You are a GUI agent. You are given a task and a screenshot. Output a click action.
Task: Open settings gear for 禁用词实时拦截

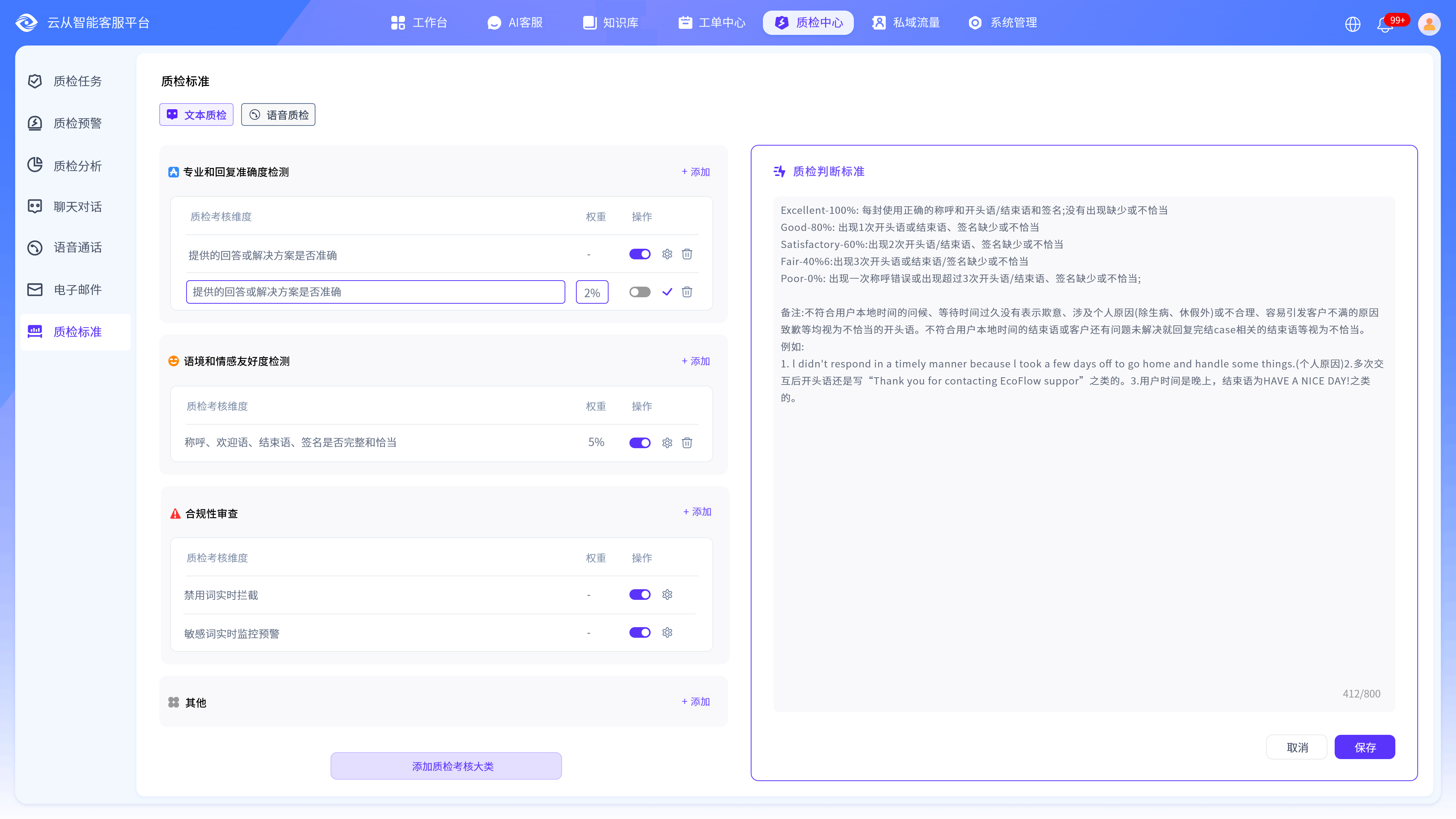[x=667, y=595]
